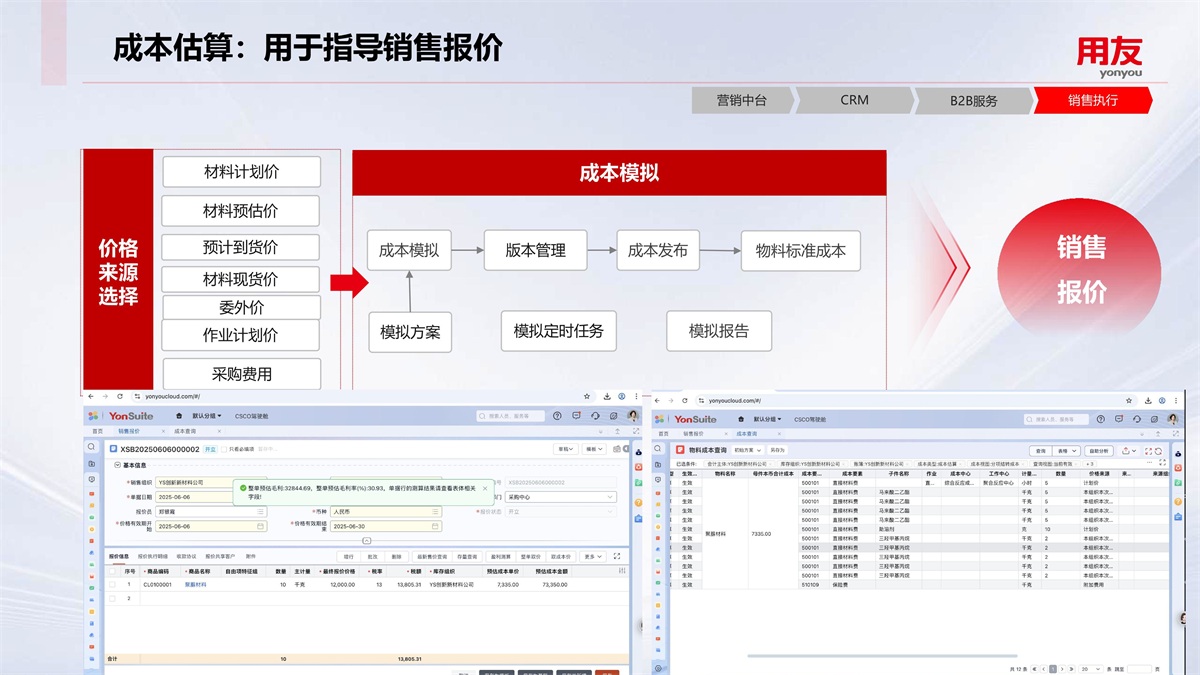
Task: Toggle 只看必填项 checkbox
Action: (224, 450)
